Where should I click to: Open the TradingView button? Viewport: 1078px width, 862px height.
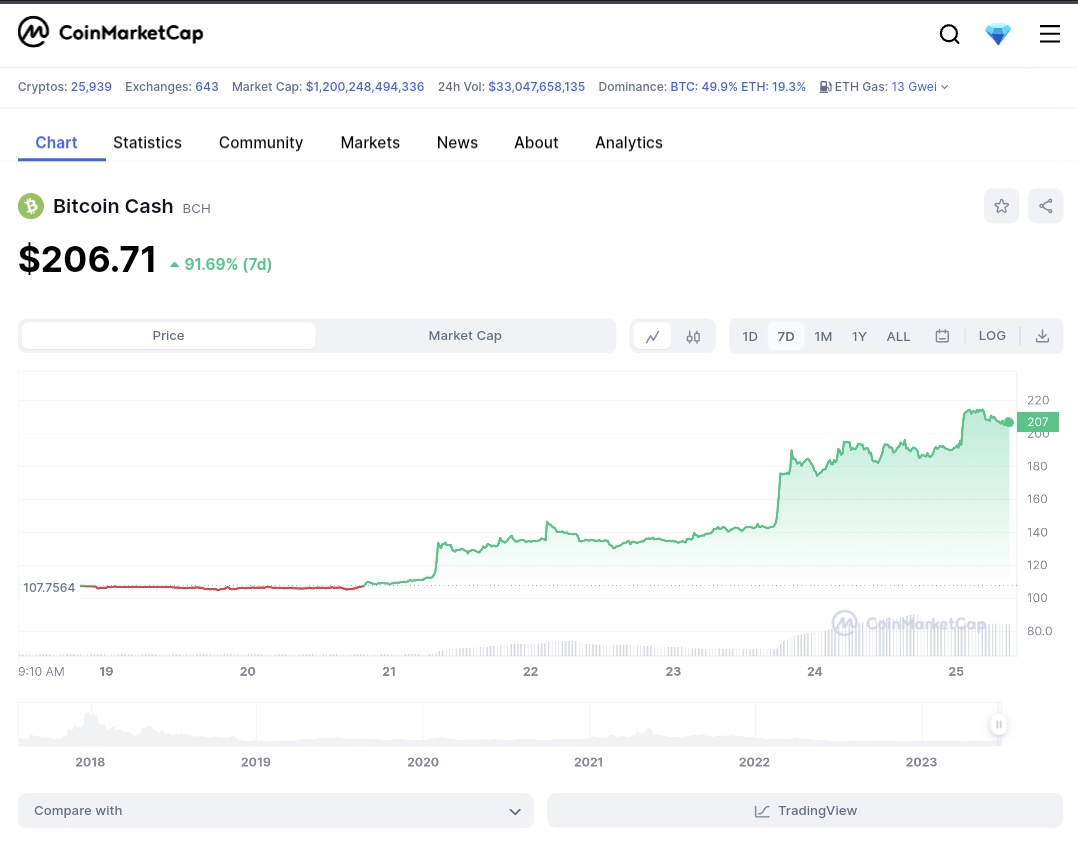click(805, 810)
